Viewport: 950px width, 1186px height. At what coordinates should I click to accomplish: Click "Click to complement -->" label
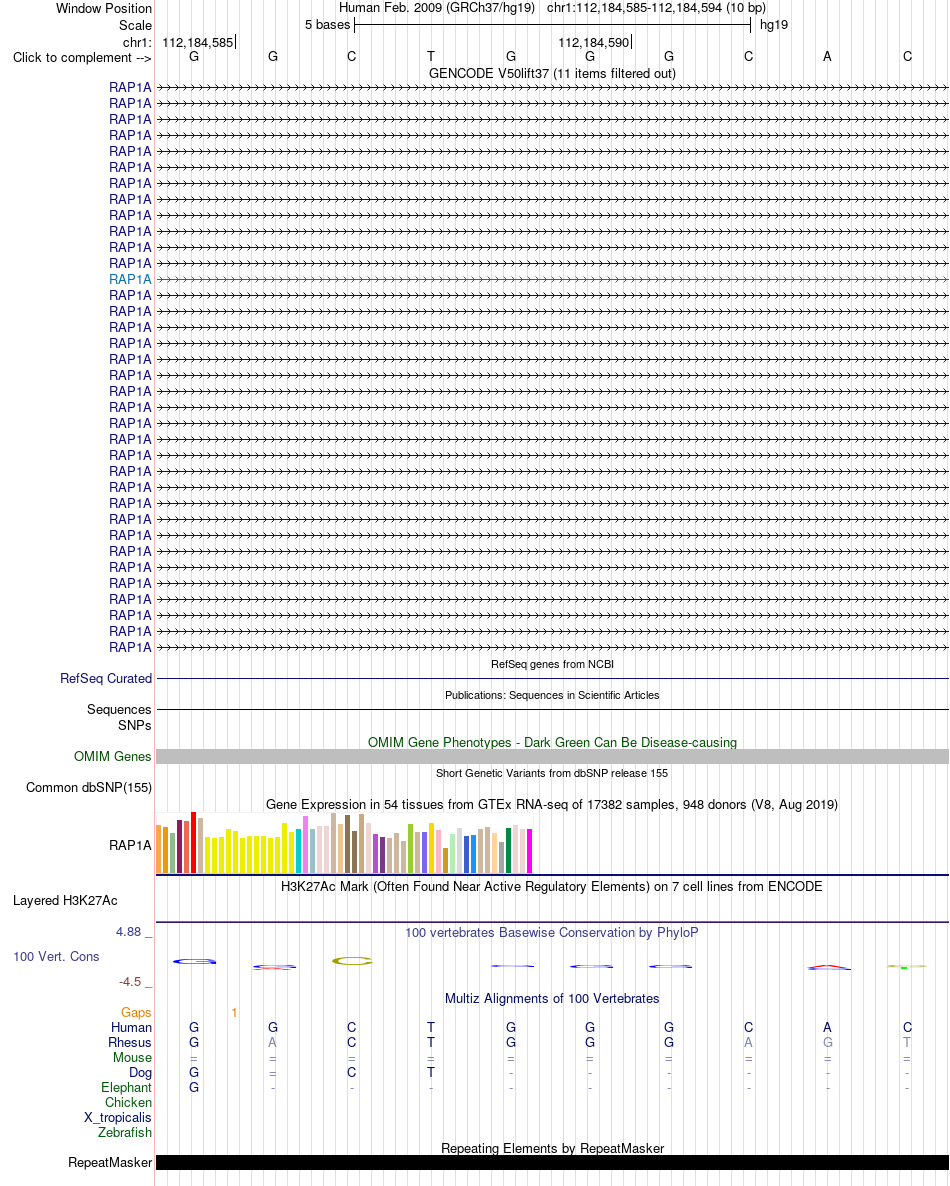pyautogui.click(x=82, y=57)
